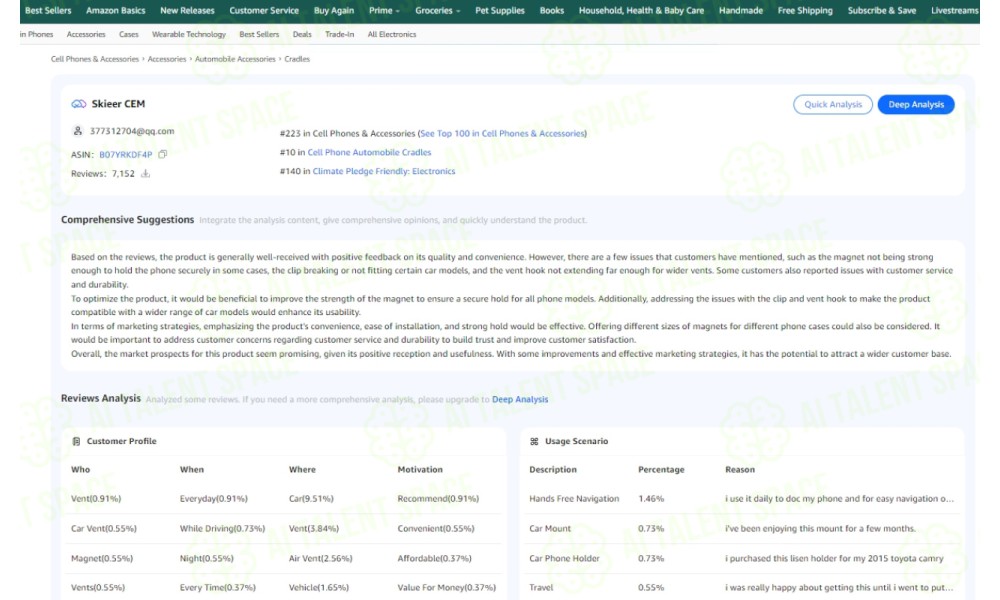This screenshot has width=1000, height=600.
Task: Click Cell Phones & Accessories breadcrumb
Action: pyautogui.click(x=94, y=59)
